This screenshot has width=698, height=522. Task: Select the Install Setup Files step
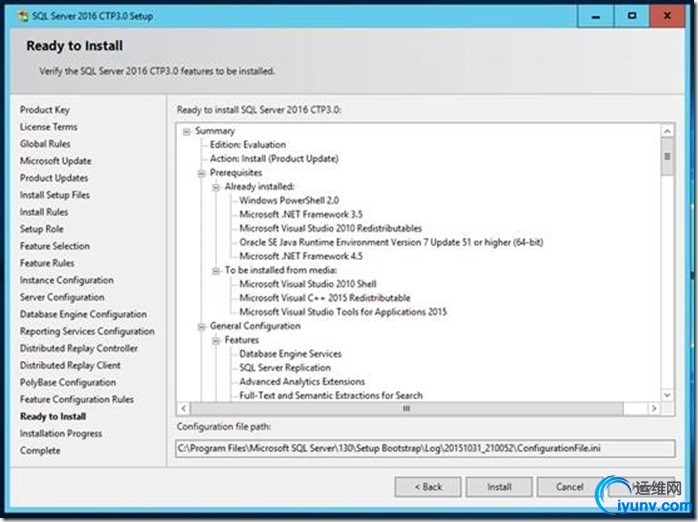55,195
